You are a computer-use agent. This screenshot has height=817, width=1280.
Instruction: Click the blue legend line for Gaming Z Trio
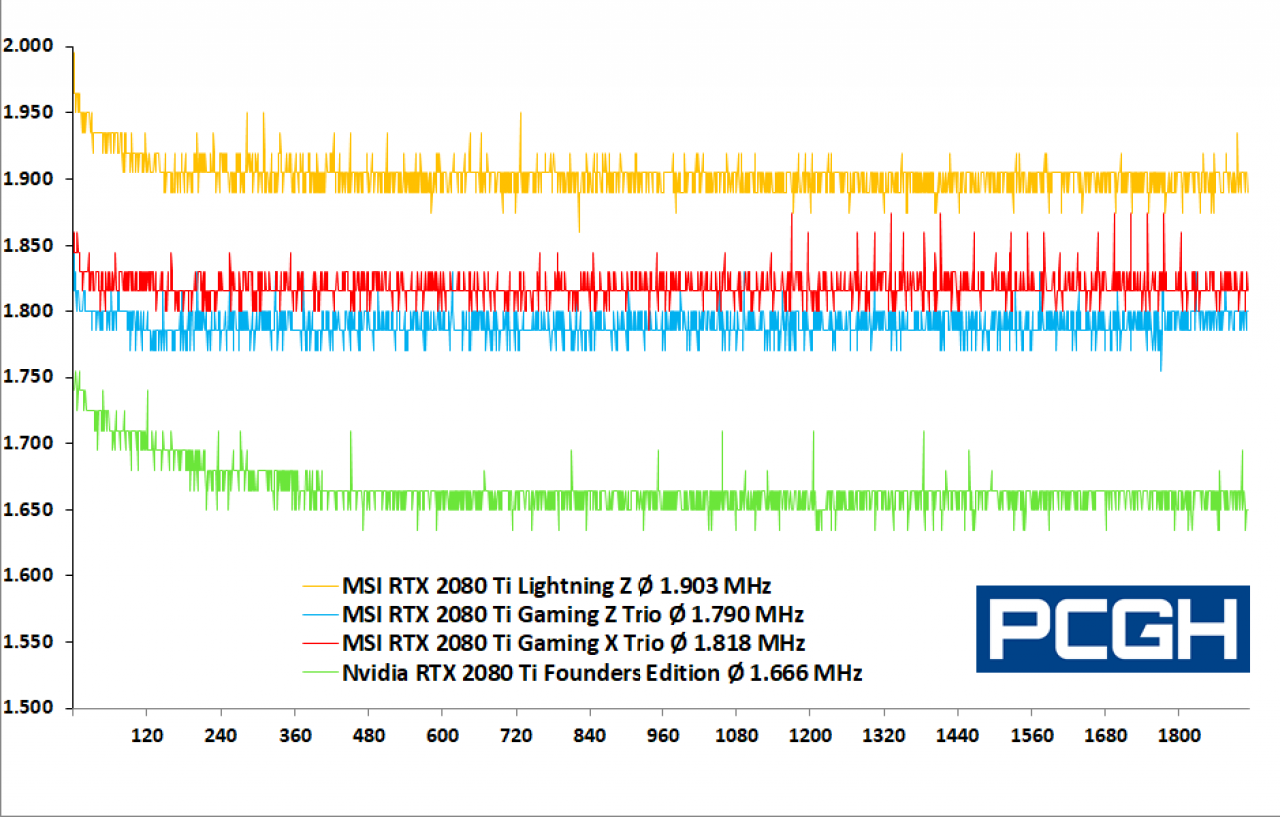click(x=321, y=613)
